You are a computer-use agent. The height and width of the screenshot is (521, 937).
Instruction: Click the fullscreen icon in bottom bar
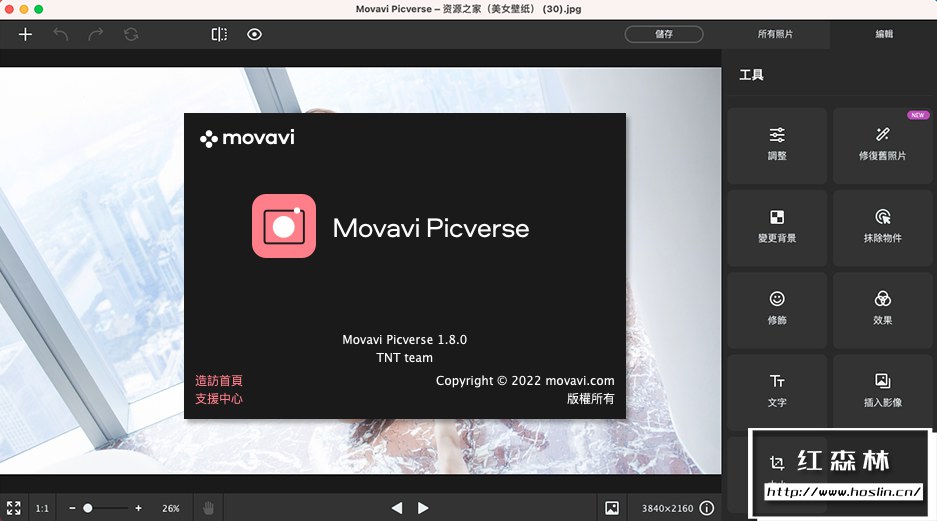click(x=13, y=508)
